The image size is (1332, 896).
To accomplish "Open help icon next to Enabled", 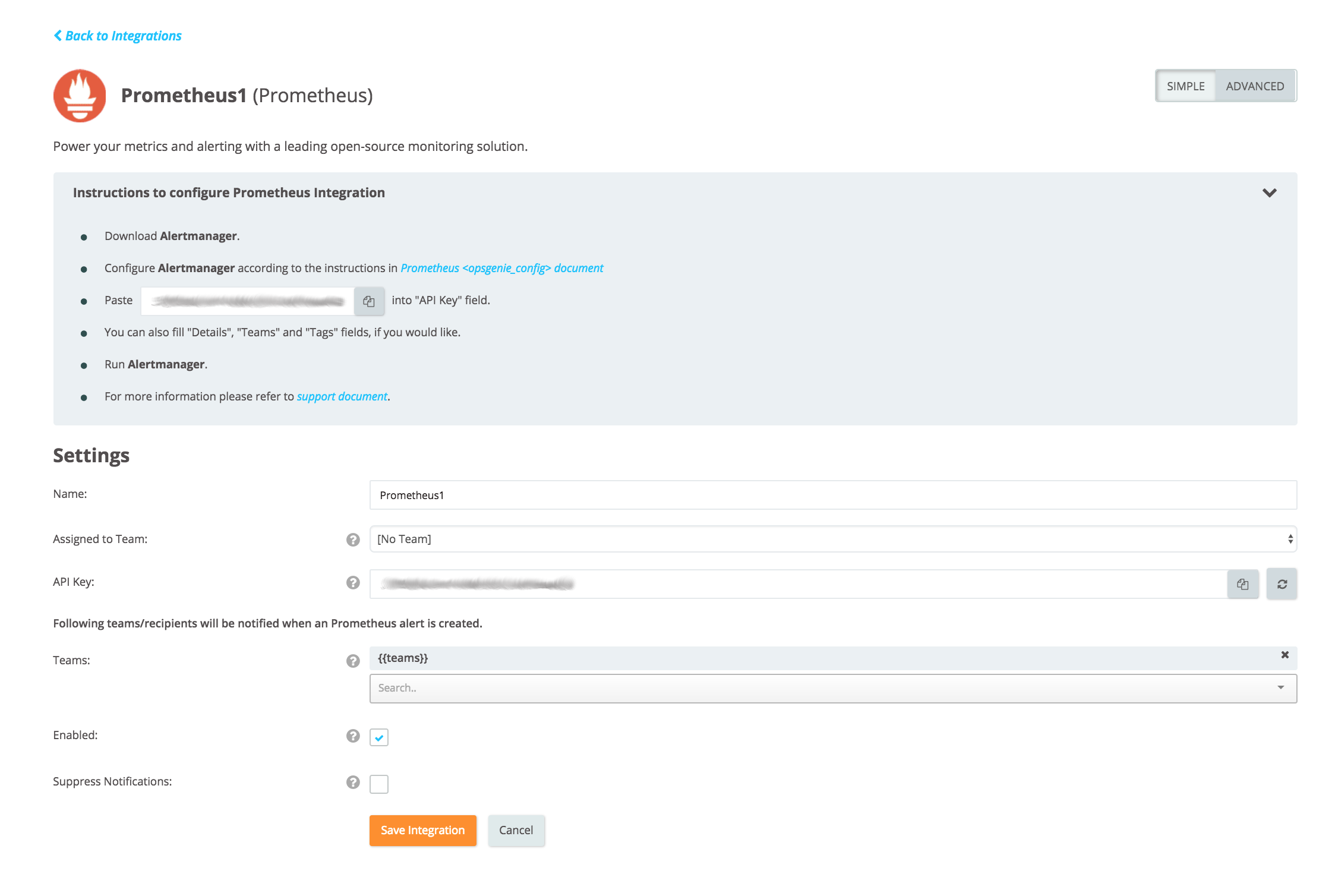I will [353, 736].
